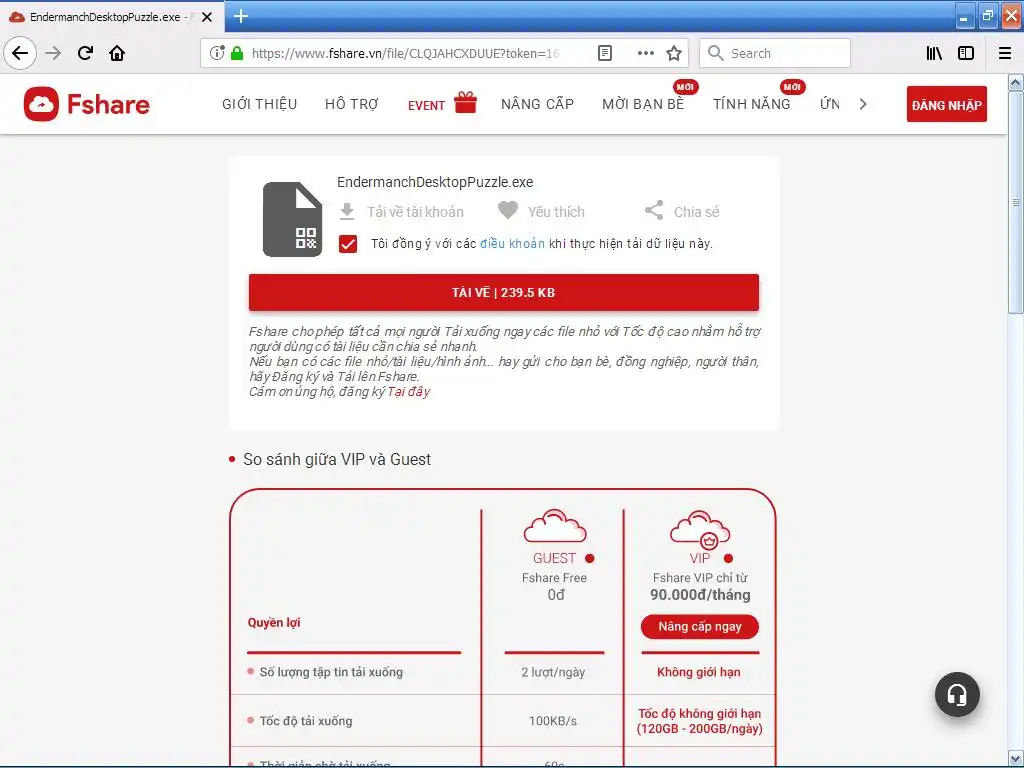Open the điều khoản terms link
The width and height of the screenshot is (1024, 768).
click(512, 244)
